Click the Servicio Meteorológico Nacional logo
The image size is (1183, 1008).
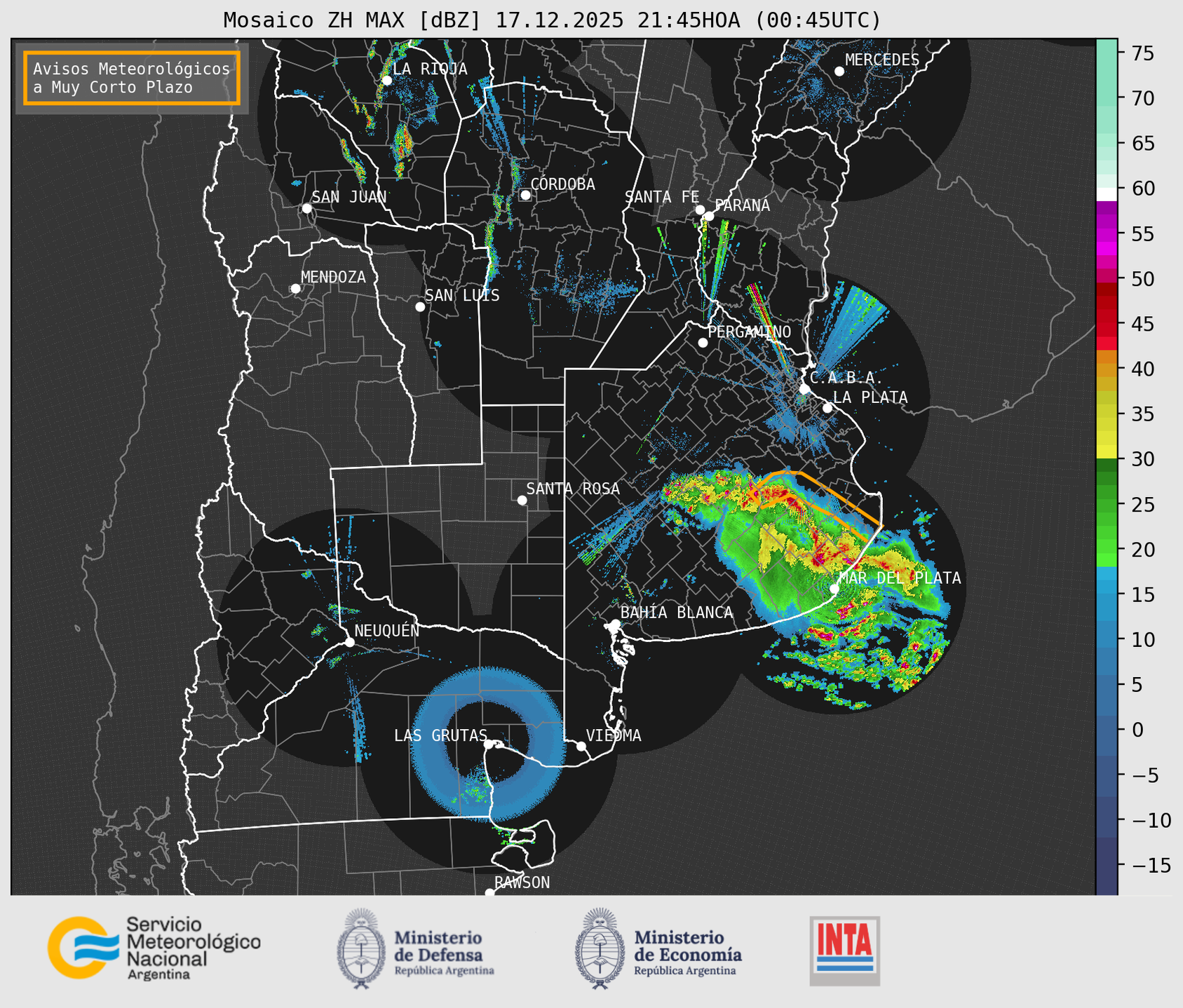154,948
